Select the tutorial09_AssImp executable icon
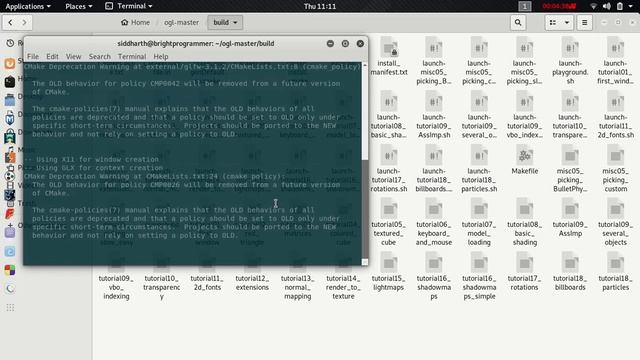 coord(570,209)
